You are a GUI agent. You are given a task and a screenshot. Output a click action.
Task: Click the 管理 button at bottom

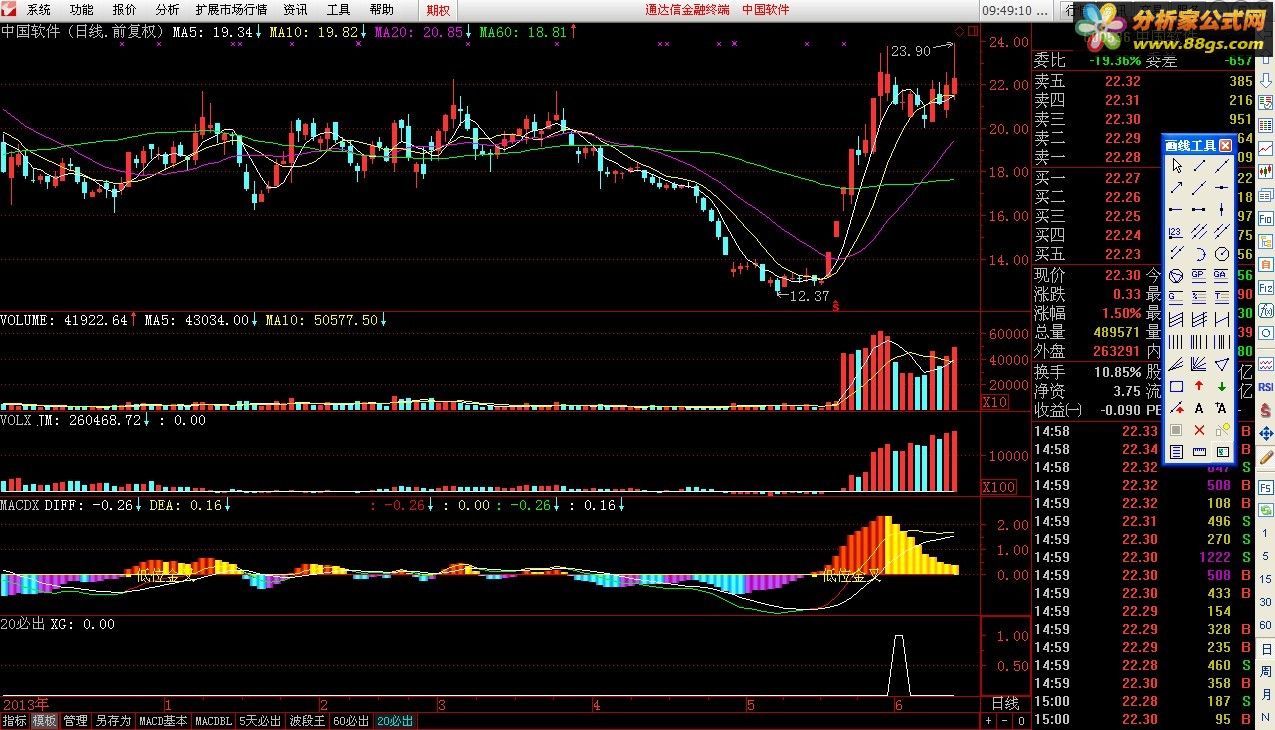pos(75,721)
